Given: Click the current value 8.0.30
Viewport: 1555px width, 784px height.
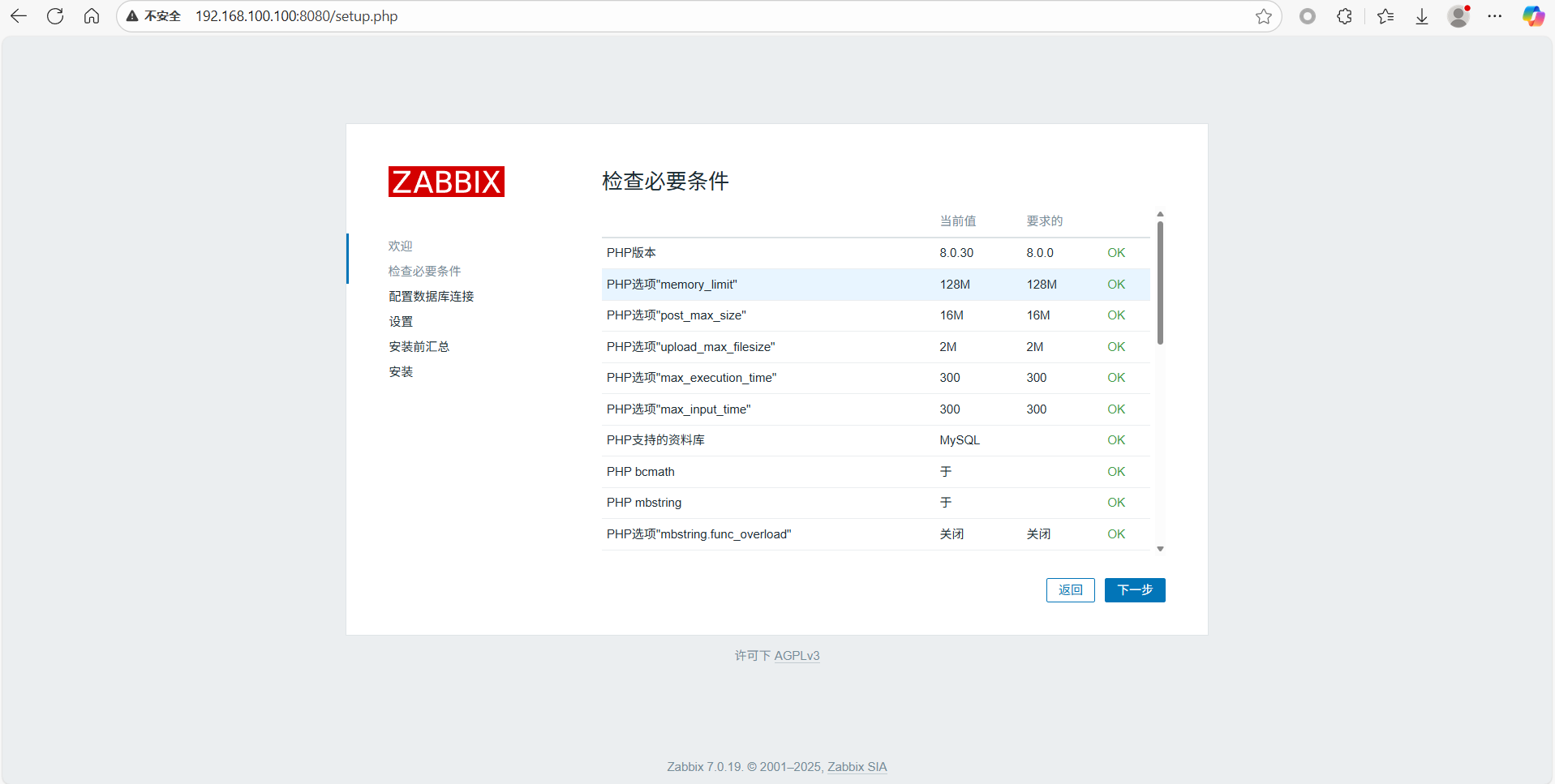Looking at the screenshot, I should (x=956, y=253).
